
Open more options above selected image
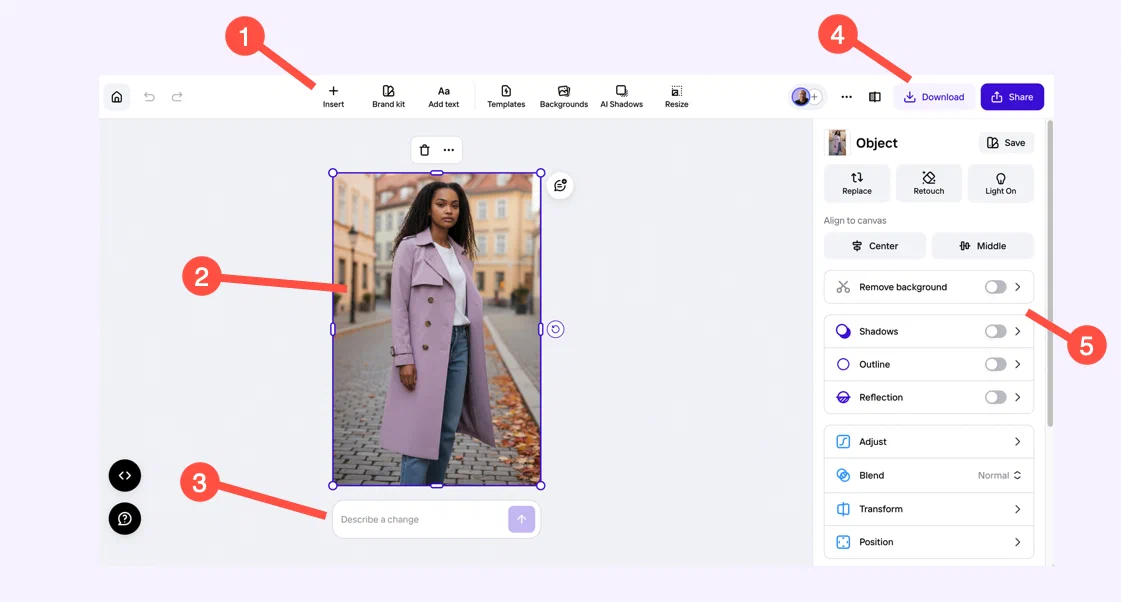click(448, 150)
